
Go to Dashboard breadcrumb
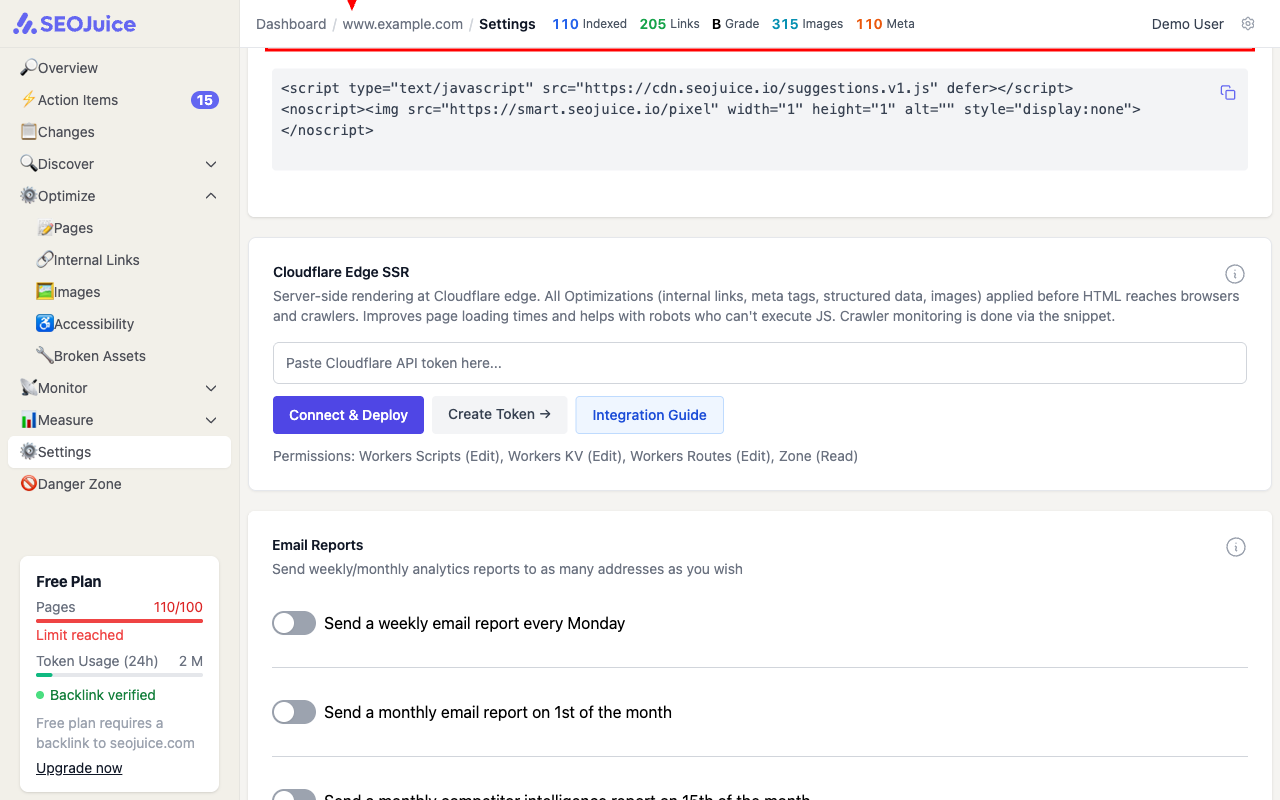[291, 24]
